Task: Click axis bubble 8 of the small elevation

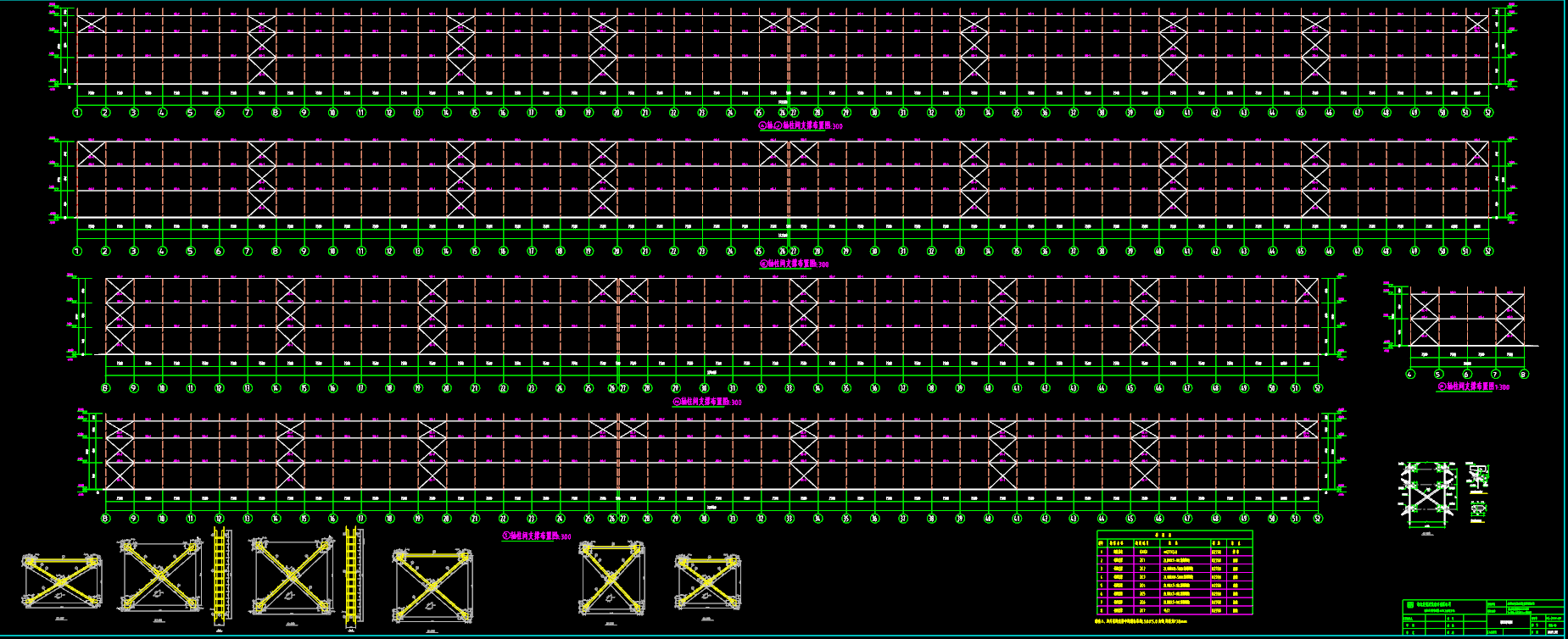Action: (1523, 374)
